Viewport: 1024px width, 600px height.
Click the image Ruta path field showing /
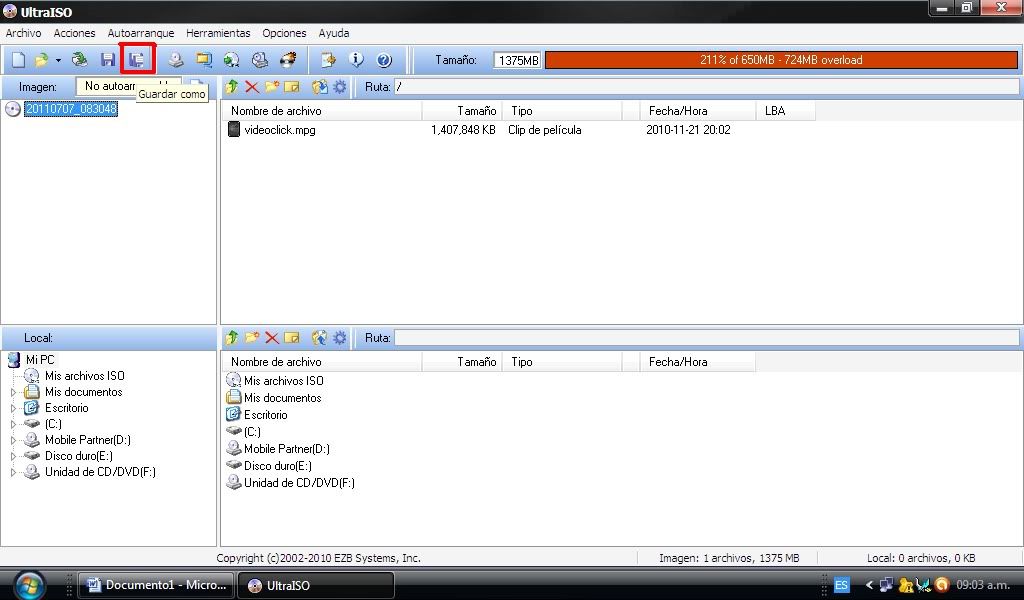pyautogui.click(x=707, y=86)
